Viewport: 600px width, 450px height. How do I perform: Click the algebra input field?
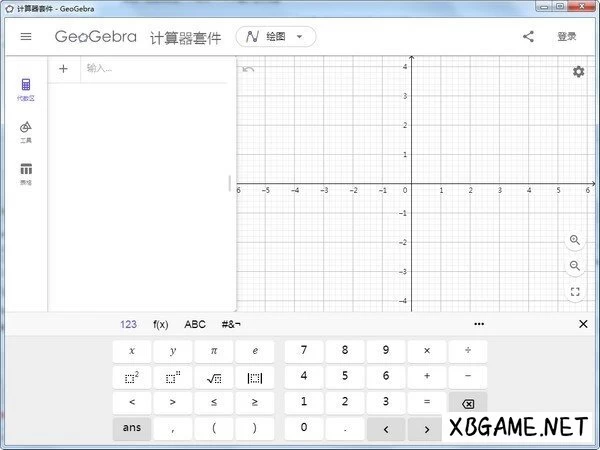tap(155, 69)
